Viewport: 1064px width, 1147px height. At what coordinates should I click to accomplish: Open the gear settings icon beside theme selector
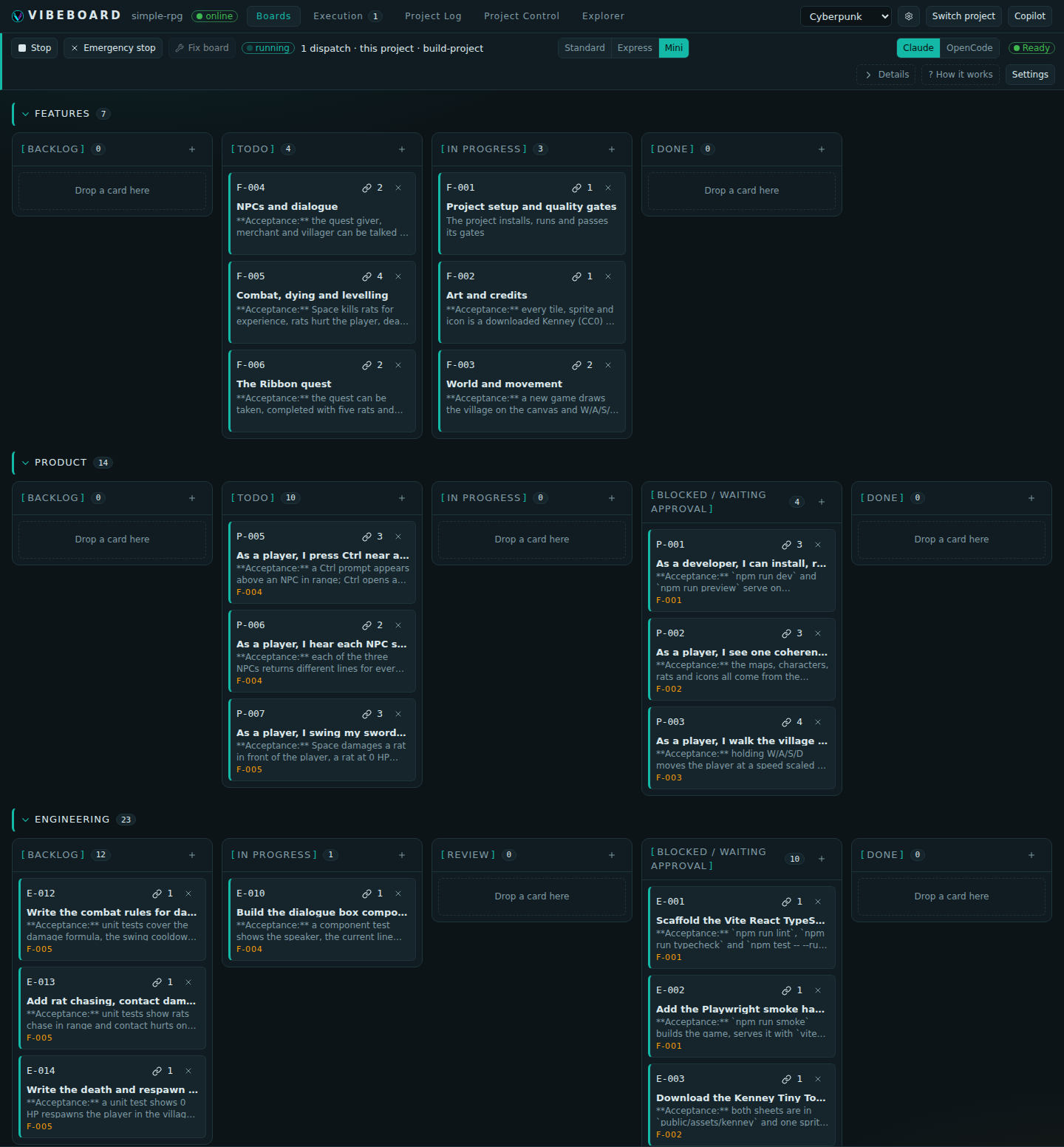click(909, 16)
